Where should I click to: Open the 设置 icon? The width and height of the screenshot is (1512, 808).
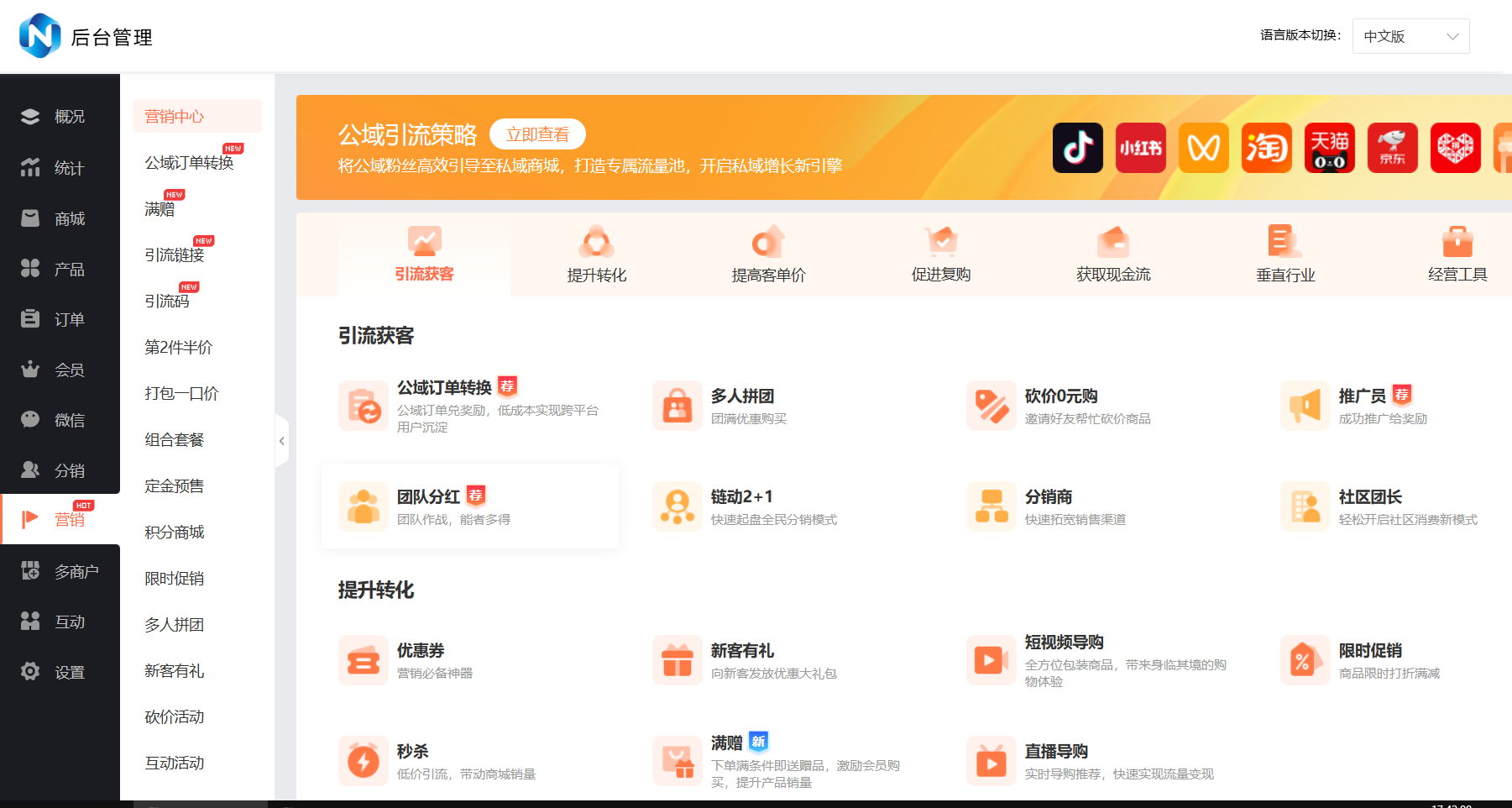(x=30, y=671)
